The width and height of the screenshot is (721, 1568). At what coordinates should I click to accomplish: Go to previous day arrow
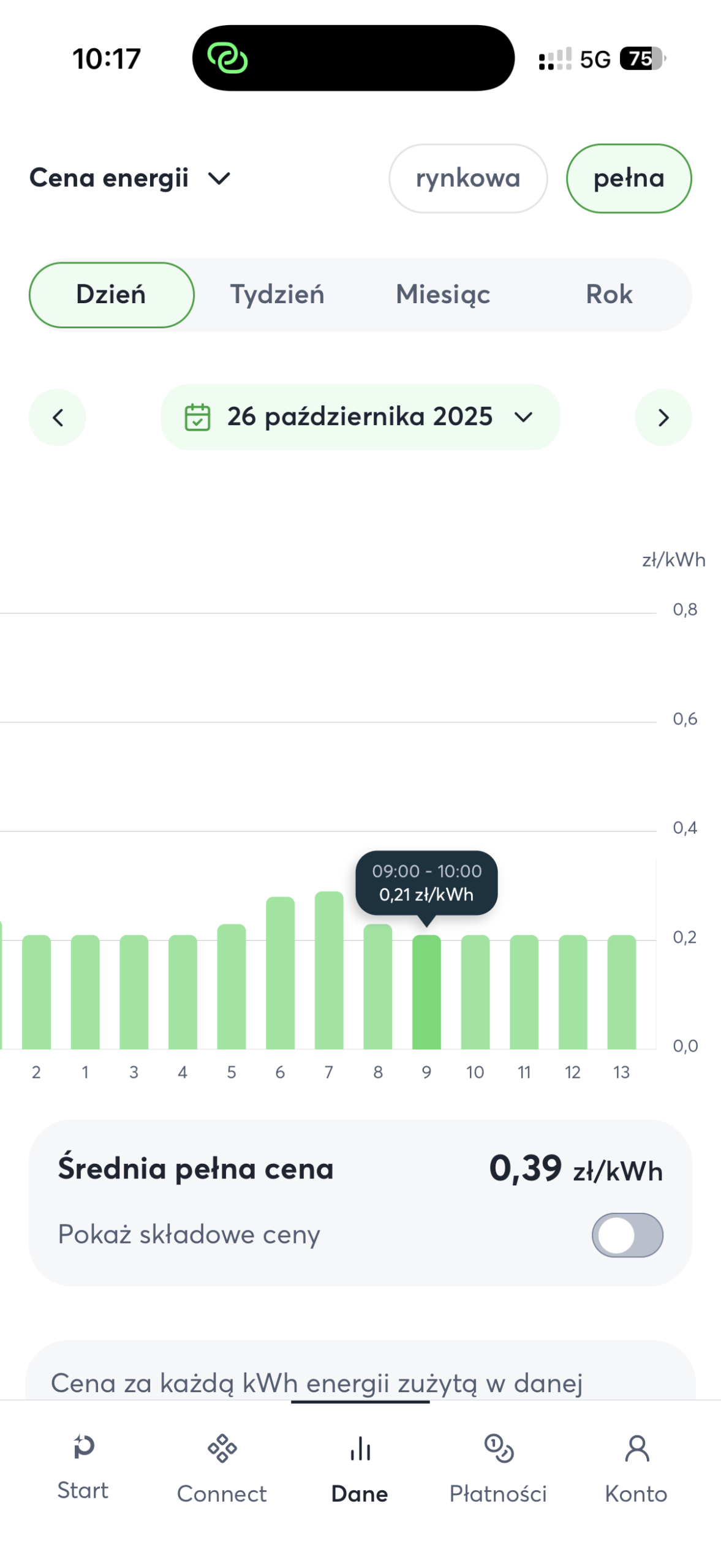(x=58, y=418)
